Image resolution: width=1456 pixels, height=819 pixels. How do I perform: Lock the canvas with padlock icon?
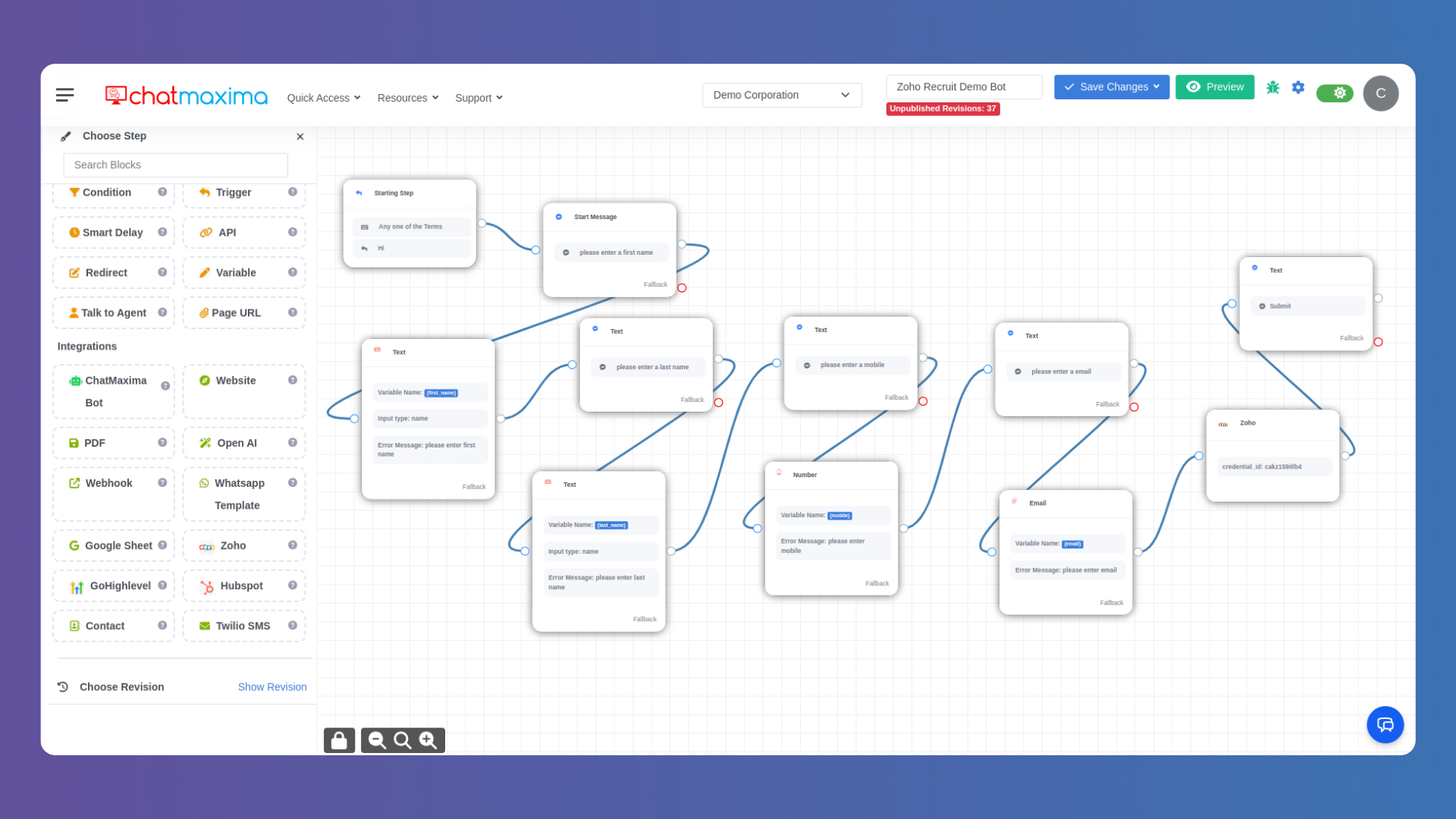(x=339, y=740)
